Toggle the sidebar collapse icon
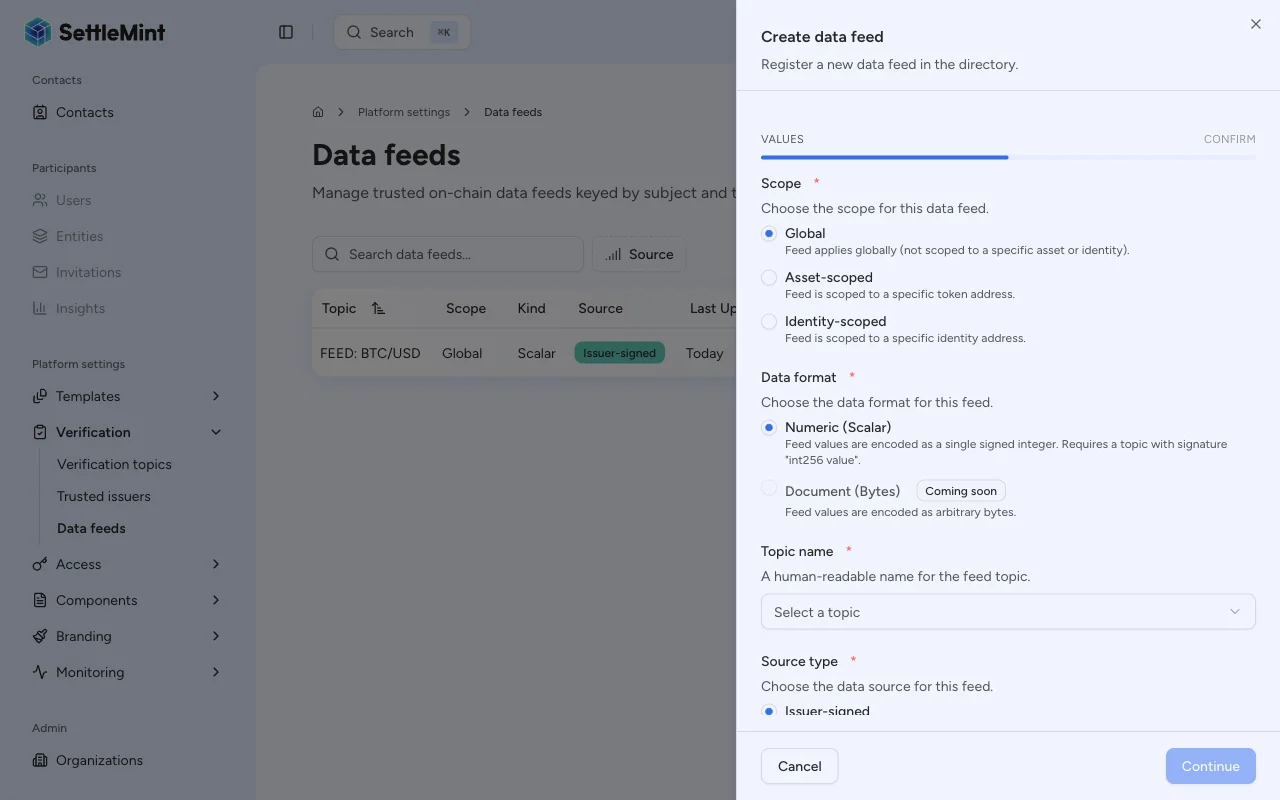 coord(286,32)
